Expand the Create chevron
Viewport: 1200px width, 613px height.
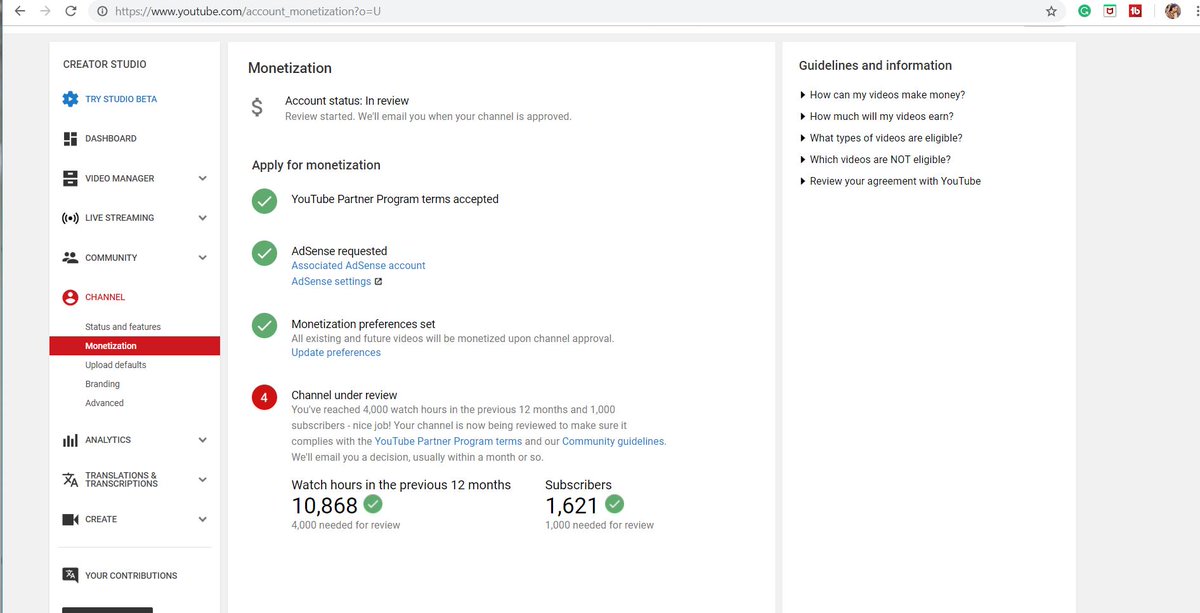tap(202, 519)
